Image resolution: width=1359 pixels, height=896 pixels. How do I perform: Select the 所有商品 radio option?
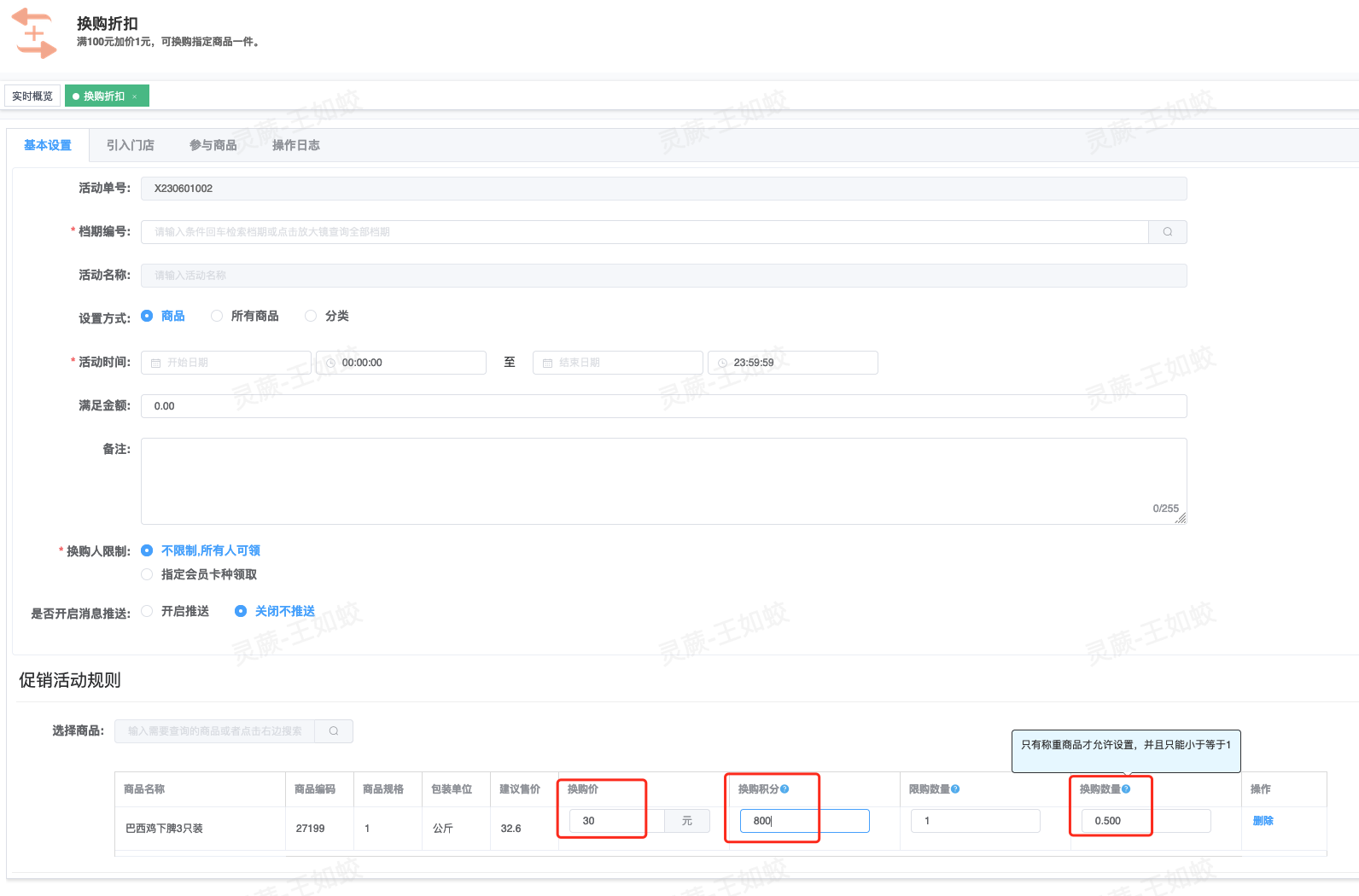[x=217, y=316]
